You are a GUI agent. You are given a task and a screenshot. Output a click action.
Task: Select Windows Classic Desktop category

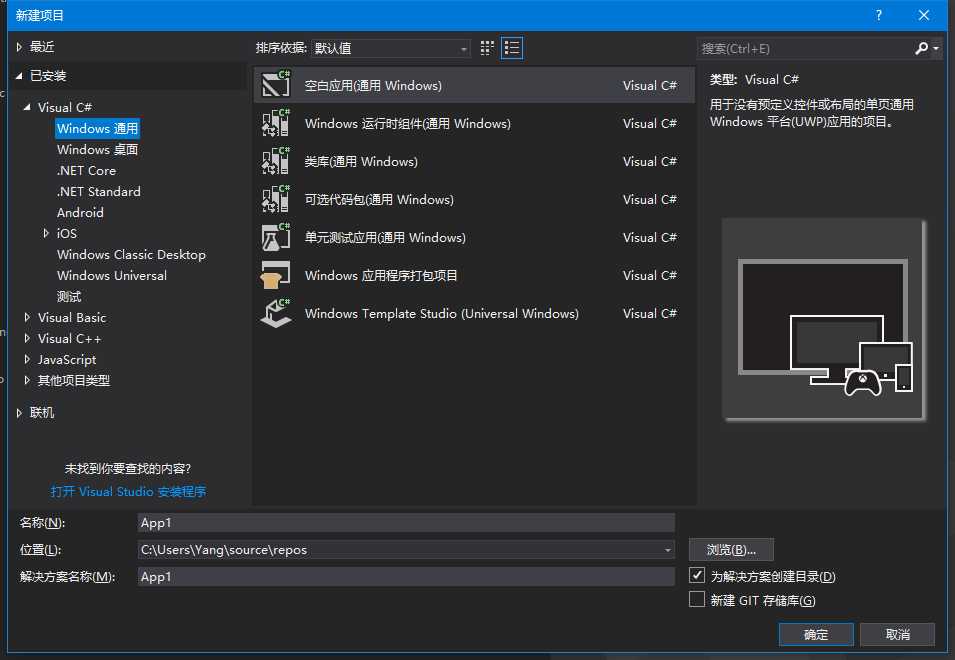pos(131,255)
